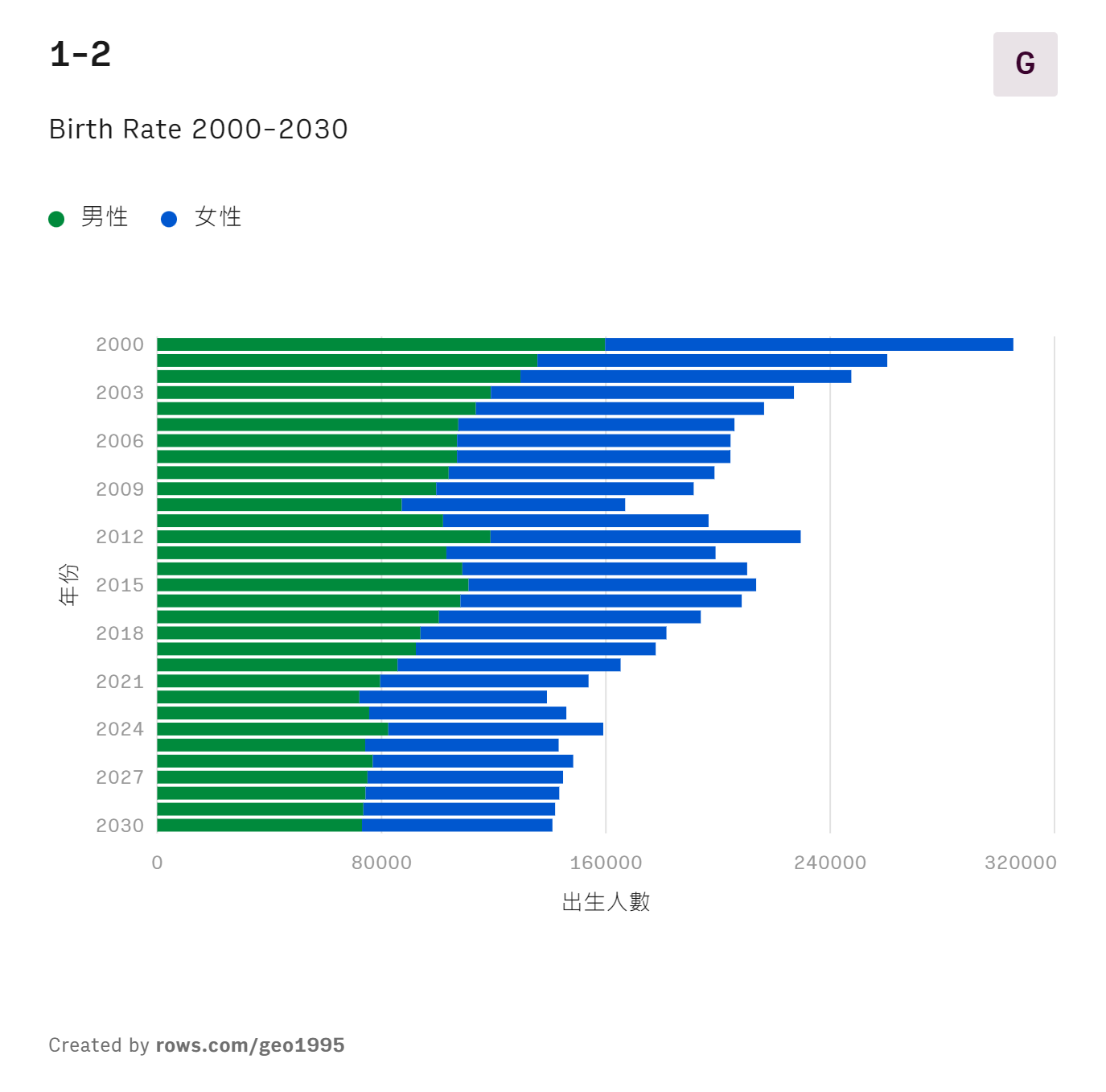Click the G avatar icon
The image size is (1106, 1092).
point(1025,64)
